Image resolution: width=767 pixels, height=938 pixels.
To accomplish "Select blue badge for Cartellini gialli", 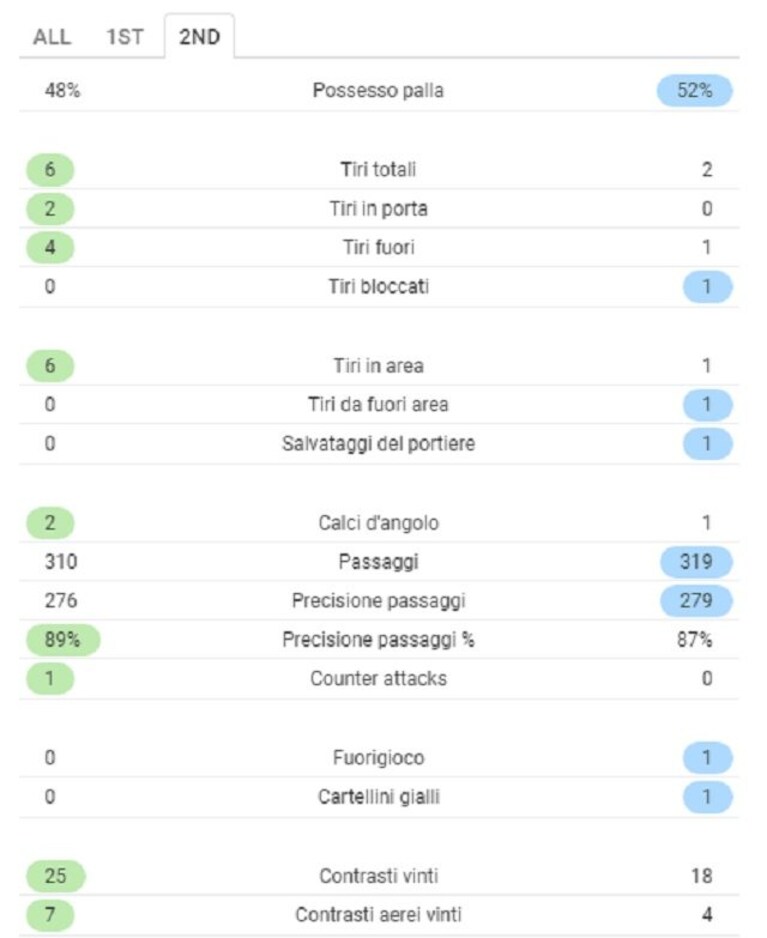I will [x=707, y=797].
